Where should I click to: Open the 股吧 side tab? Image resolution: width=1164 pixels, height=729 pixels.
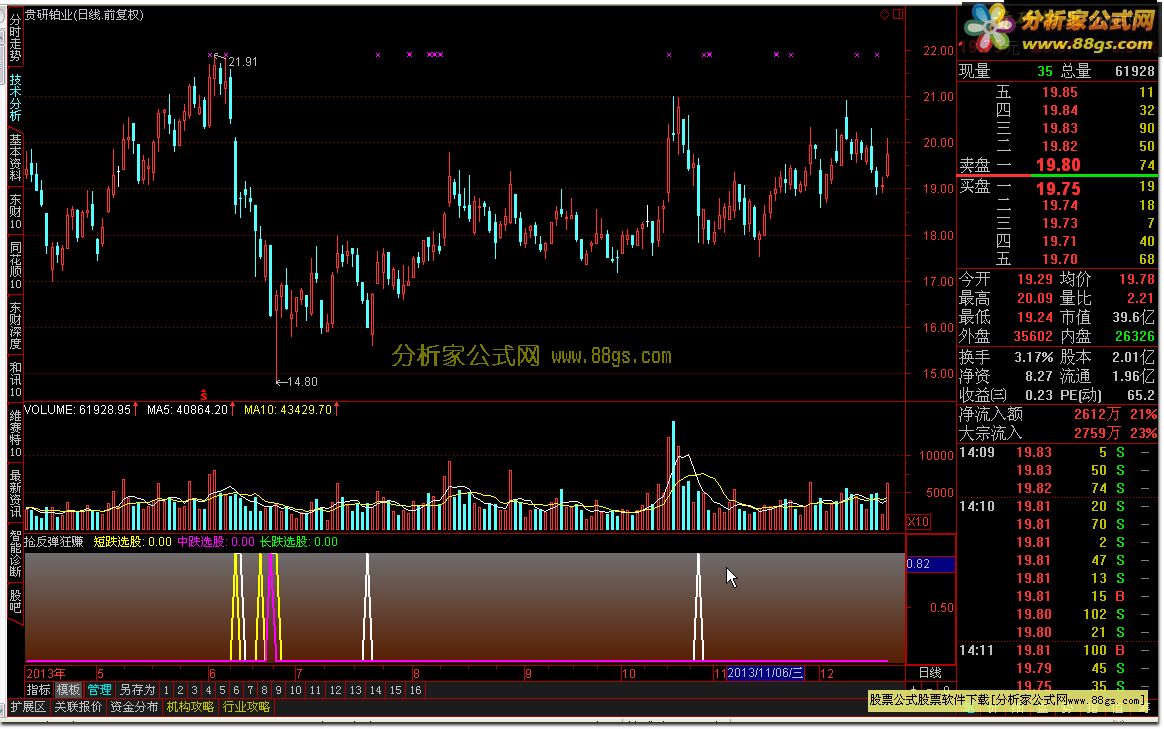point(15,601)
